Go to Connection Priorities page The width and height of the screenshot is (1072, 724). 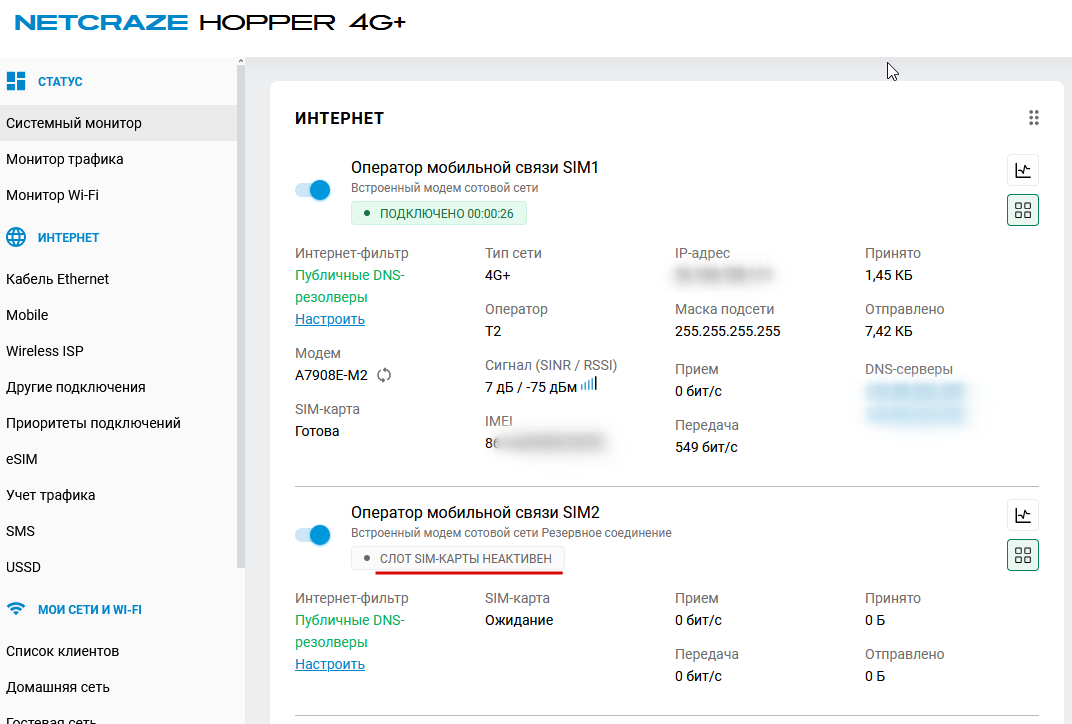93,423
